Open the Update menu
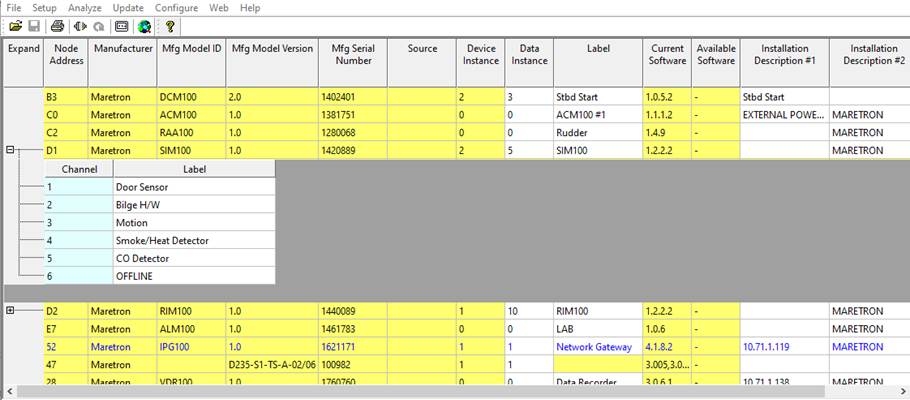The height and width of the screenshot is (400, 910). (128, 7)
